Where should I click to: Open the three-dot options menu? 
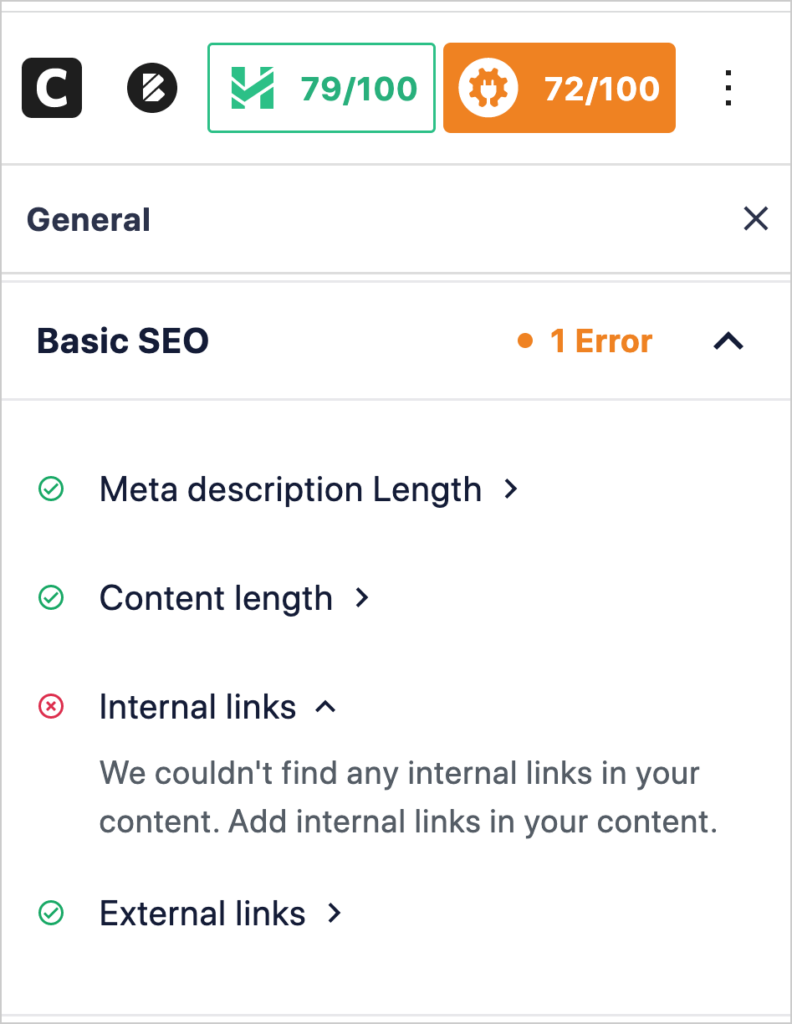pyautogui.click(x=728, y=88)
